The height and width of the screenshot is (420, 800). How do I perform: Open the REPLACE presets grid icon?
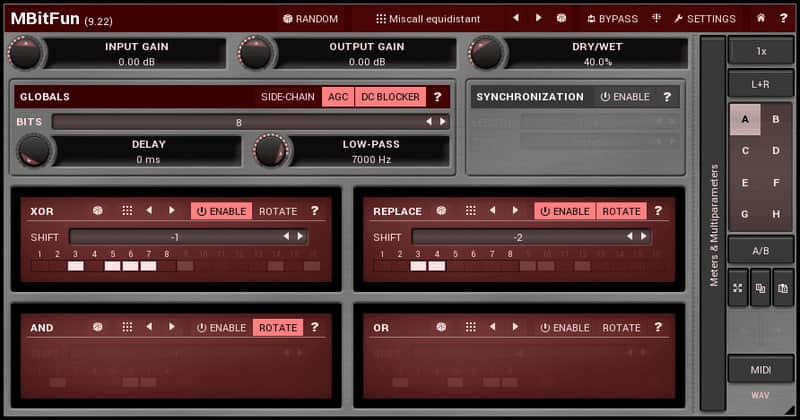point(470,211)
